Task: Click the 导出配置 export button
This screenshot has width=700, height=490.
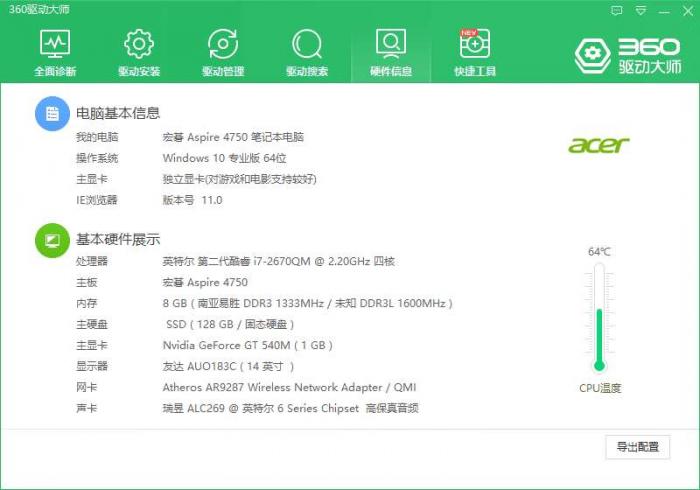Action: [638, 447]
